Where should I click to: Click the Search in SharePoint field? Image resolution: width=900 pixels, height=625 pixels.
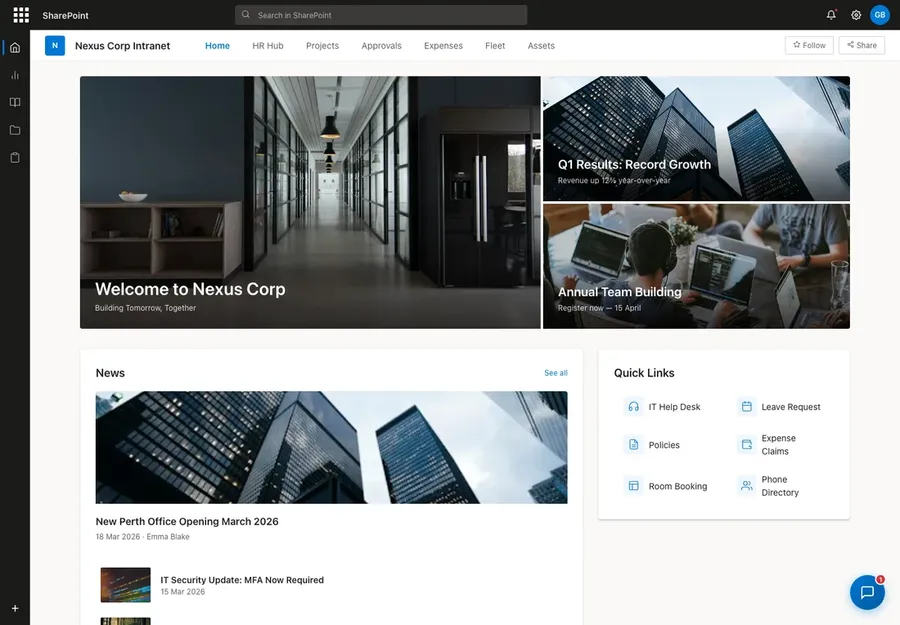pos(381,15)
